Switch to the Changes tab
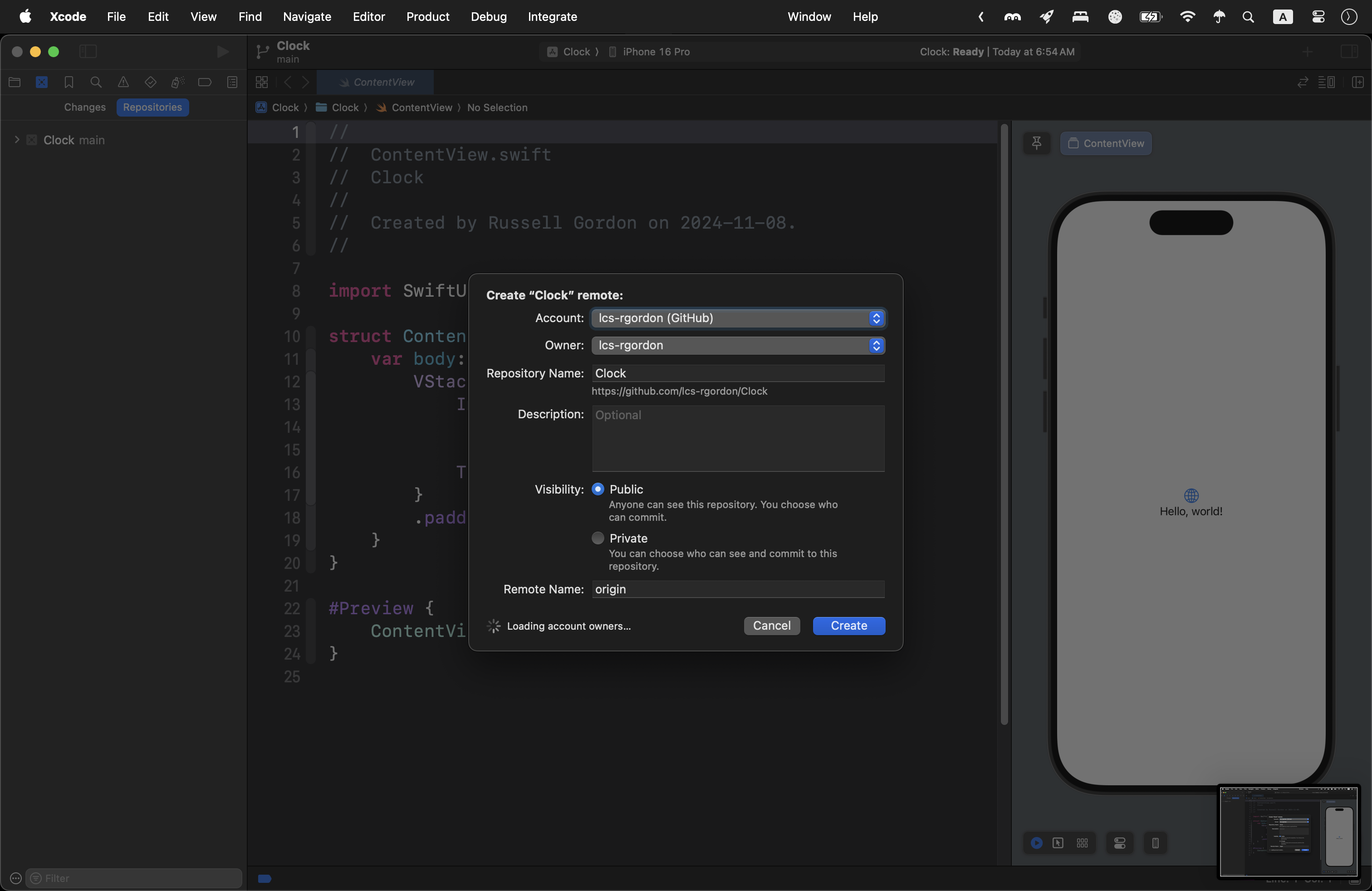This screenshot has height=891, width=1372. point(85,107)
